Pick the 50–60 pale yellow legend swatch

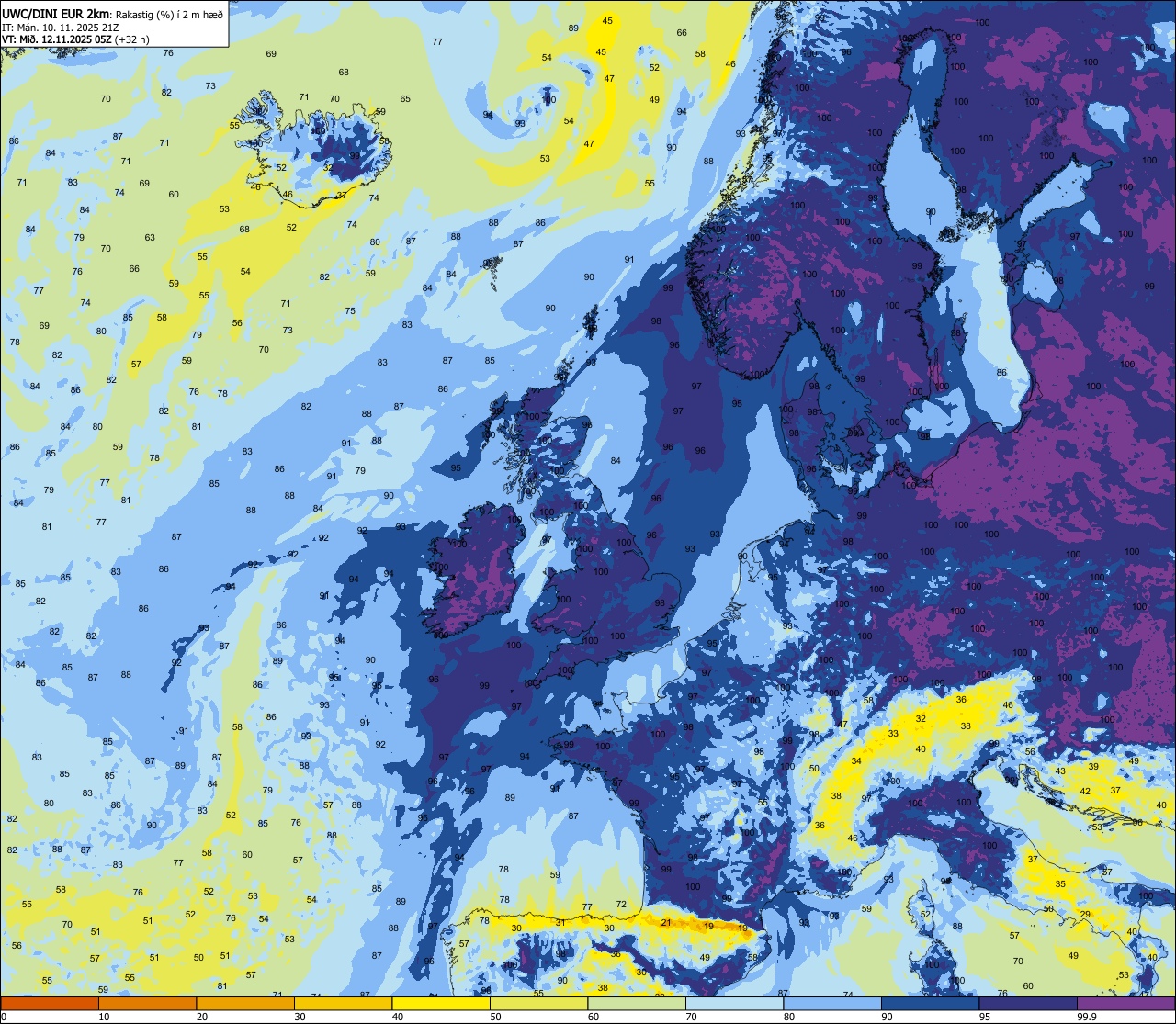[x=538, y=1004]
